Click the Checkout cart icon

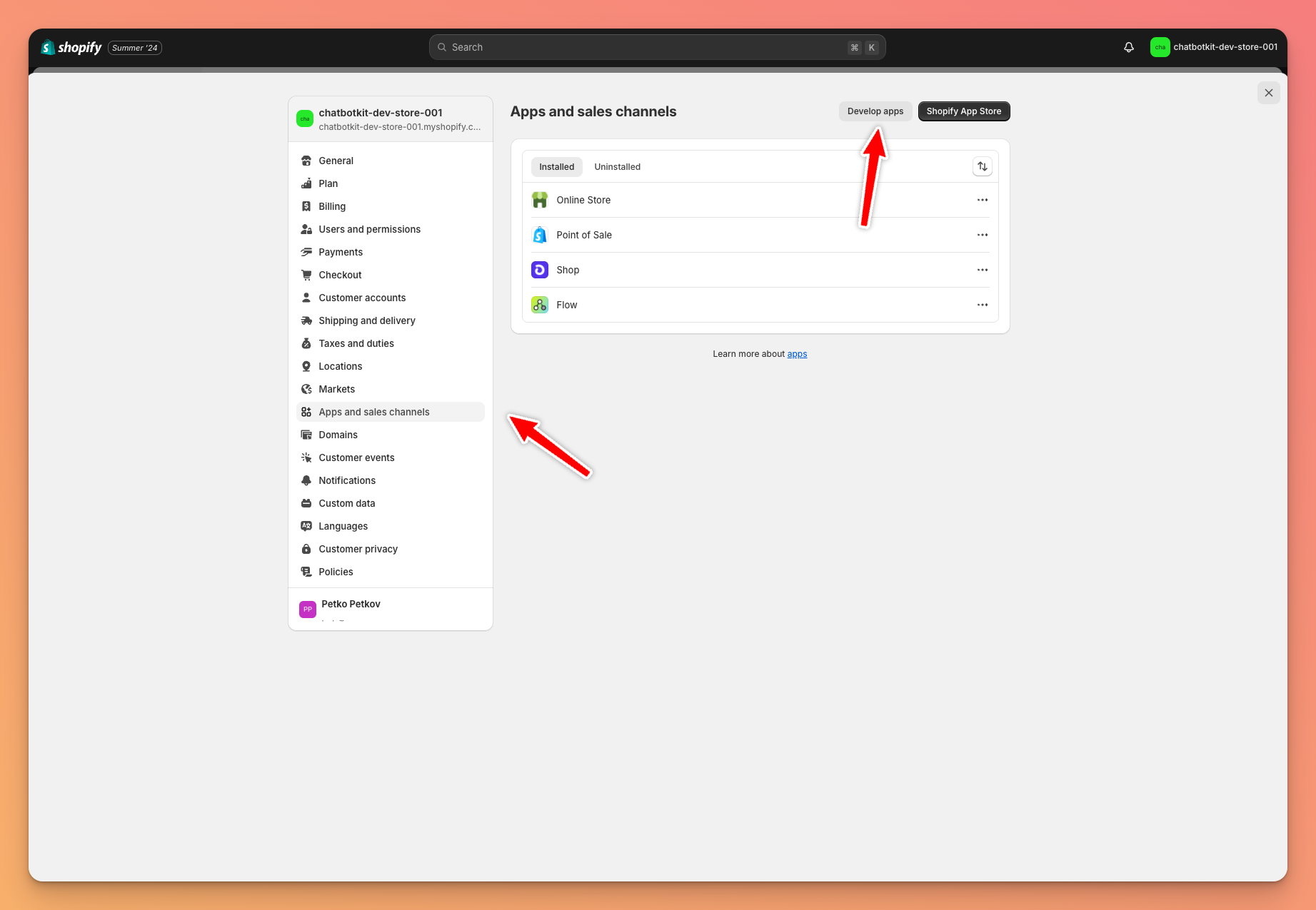point(306,275)
